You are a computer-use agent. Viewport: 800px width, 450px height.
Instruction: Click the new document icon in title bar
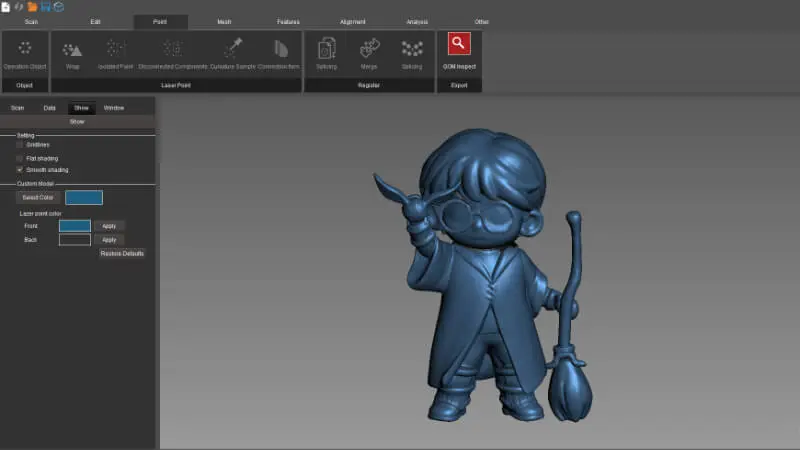6,7
